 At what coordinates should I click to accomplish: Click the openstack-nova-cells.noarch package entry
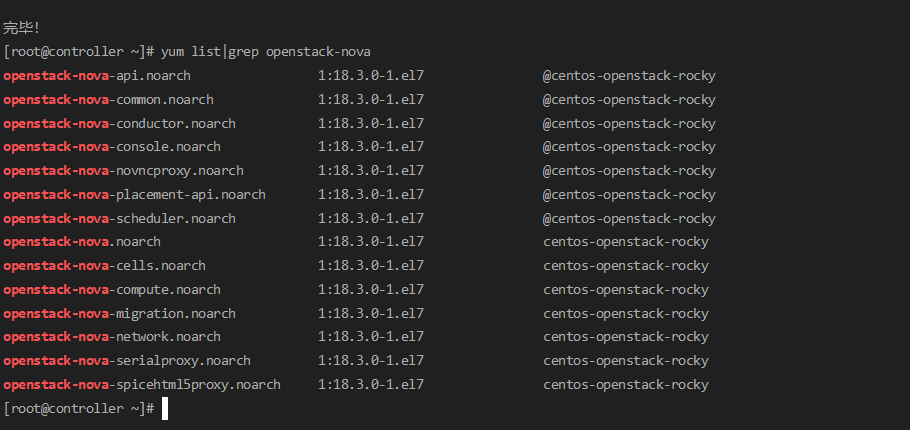pos(104,266)
